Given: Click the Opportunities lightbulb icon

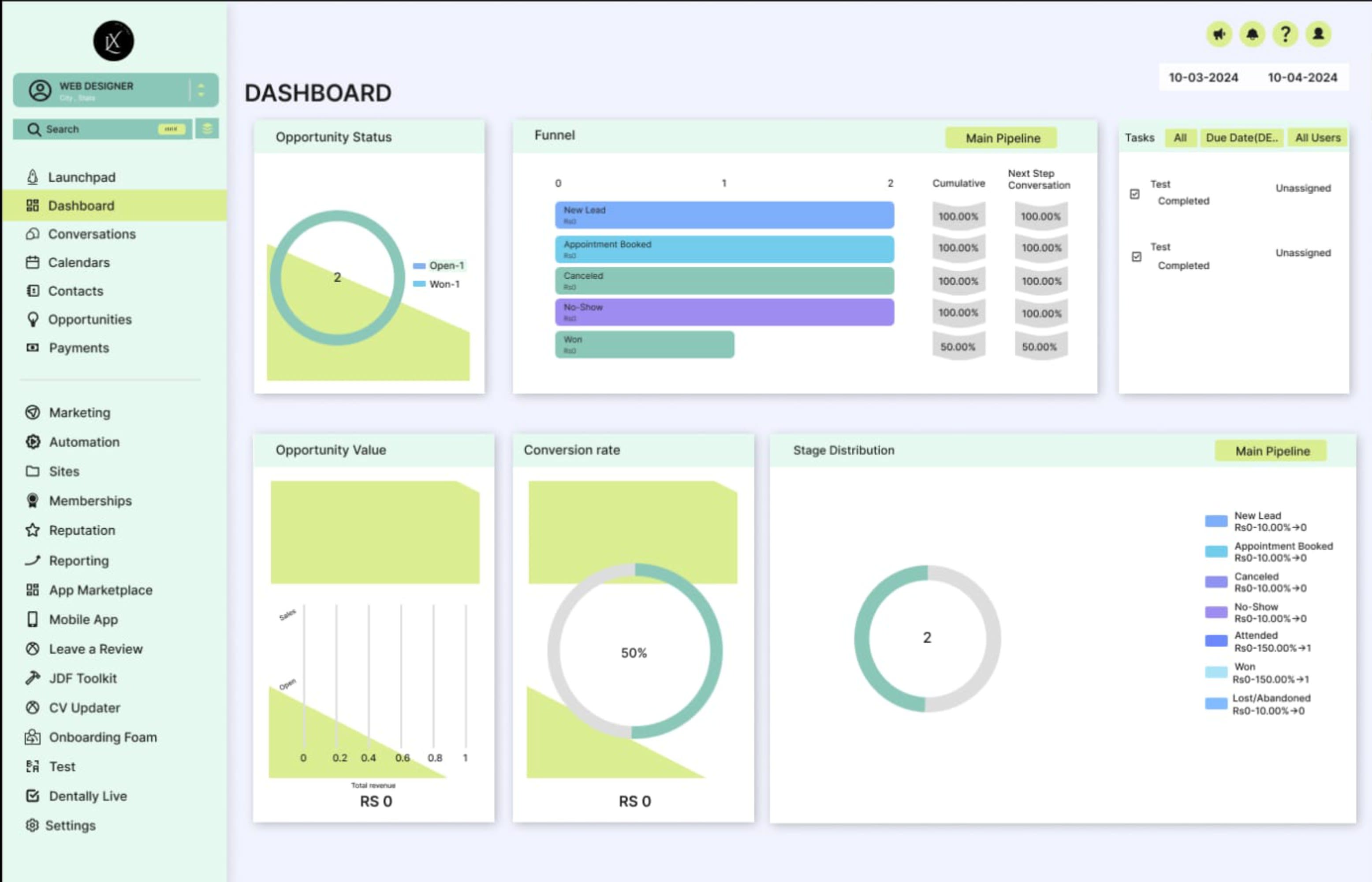Looking at the screenshot, I should [x=33, y=320].
